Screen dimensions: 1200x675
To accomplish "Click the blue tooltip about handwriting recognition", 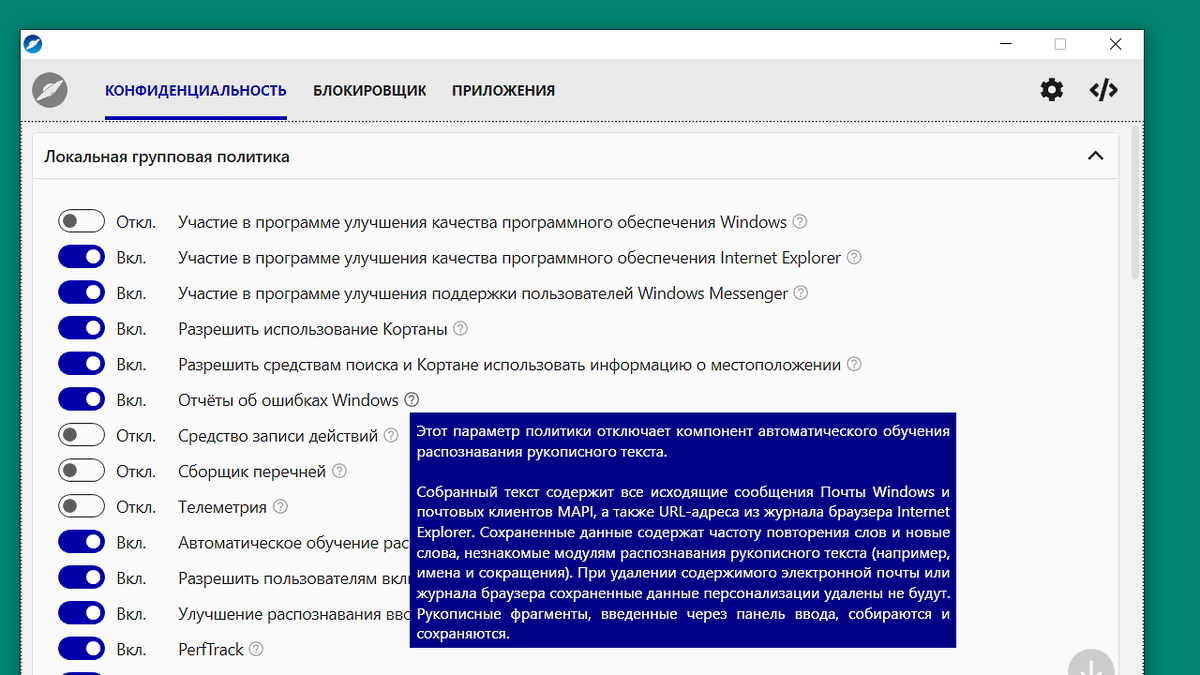I will (683, 530).
